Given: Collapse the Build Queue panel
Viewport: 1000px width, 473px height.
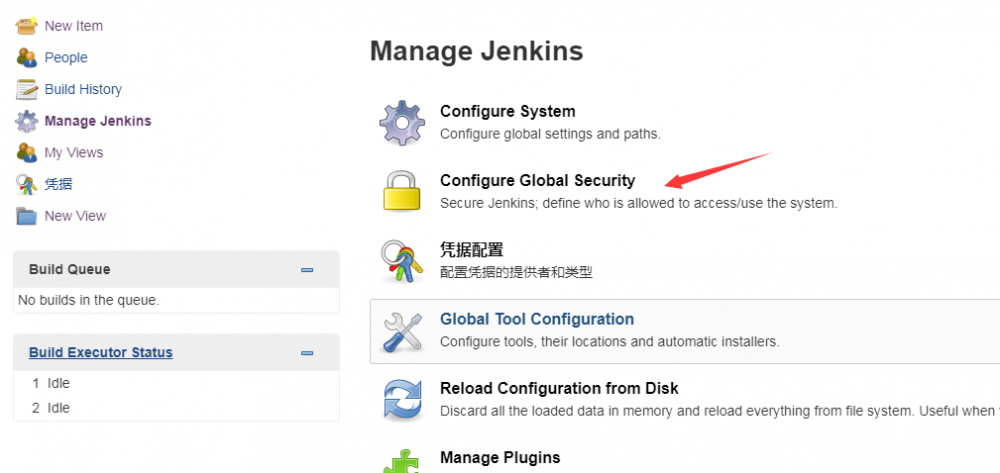Looking at the screenshot, I should coord(307,270).
